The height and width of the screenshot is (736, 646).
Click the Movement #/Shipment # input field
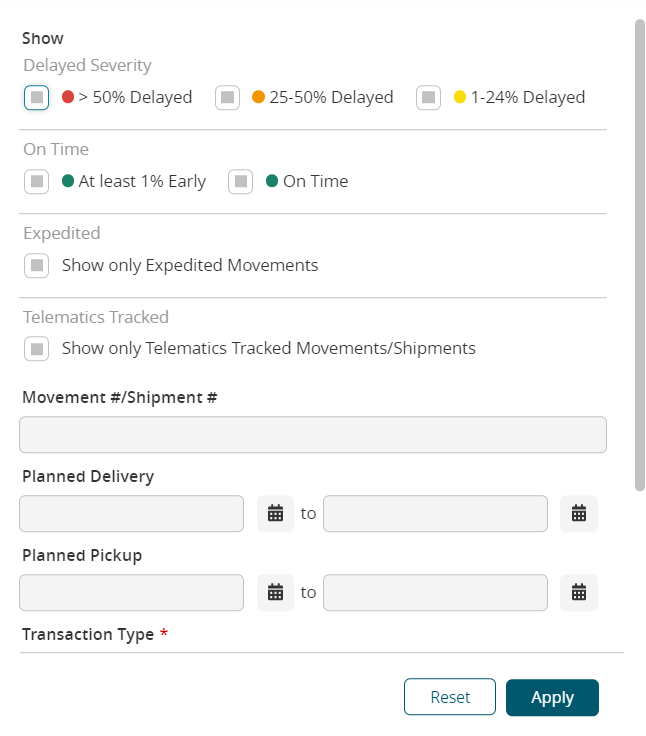(x=313, y=435)
